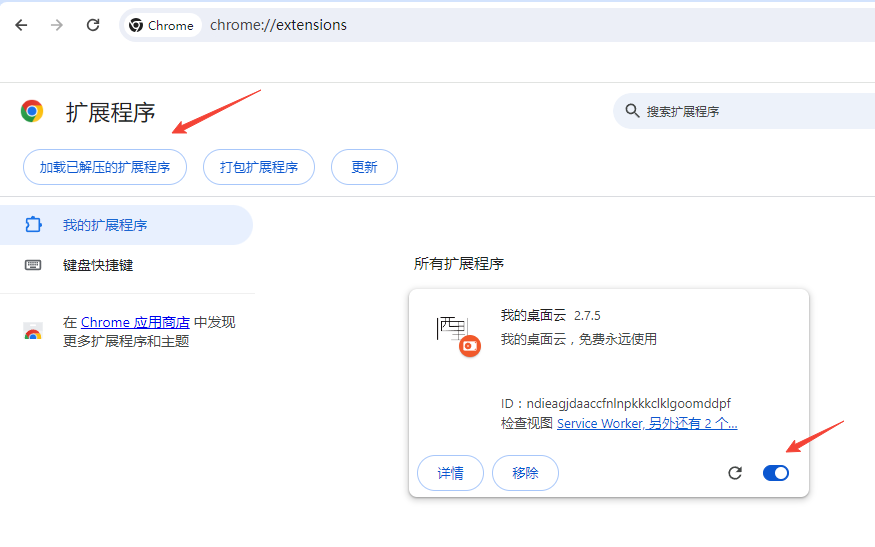Image resolution: width=875 pixels, height=547 pixels.
Task: Click 加载已解压的扩展程序 button
Action: pos(105,167)
